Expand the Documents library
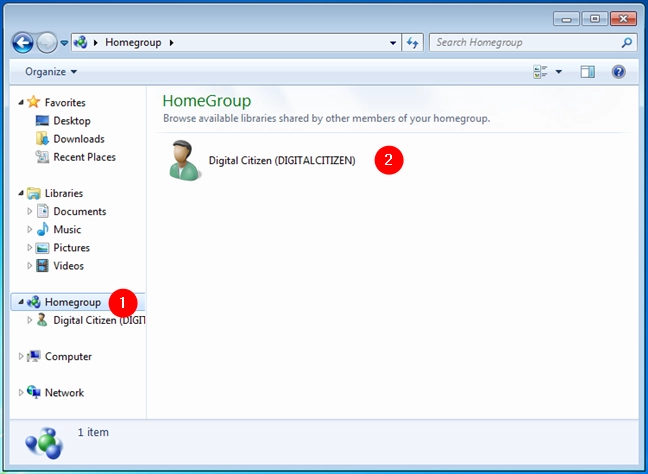This screenshot has height=474, width=648. click(x=30, y=211)
